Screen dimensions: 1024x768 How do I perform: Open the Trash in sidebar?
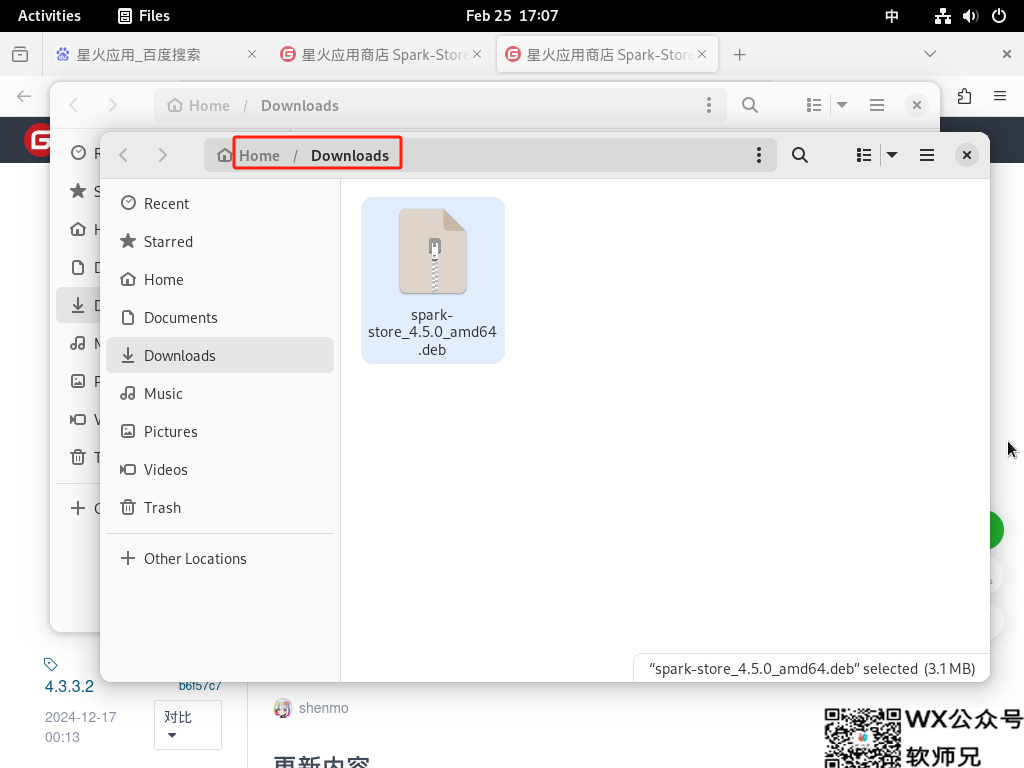pyautogui.click(x=162, y=508)
